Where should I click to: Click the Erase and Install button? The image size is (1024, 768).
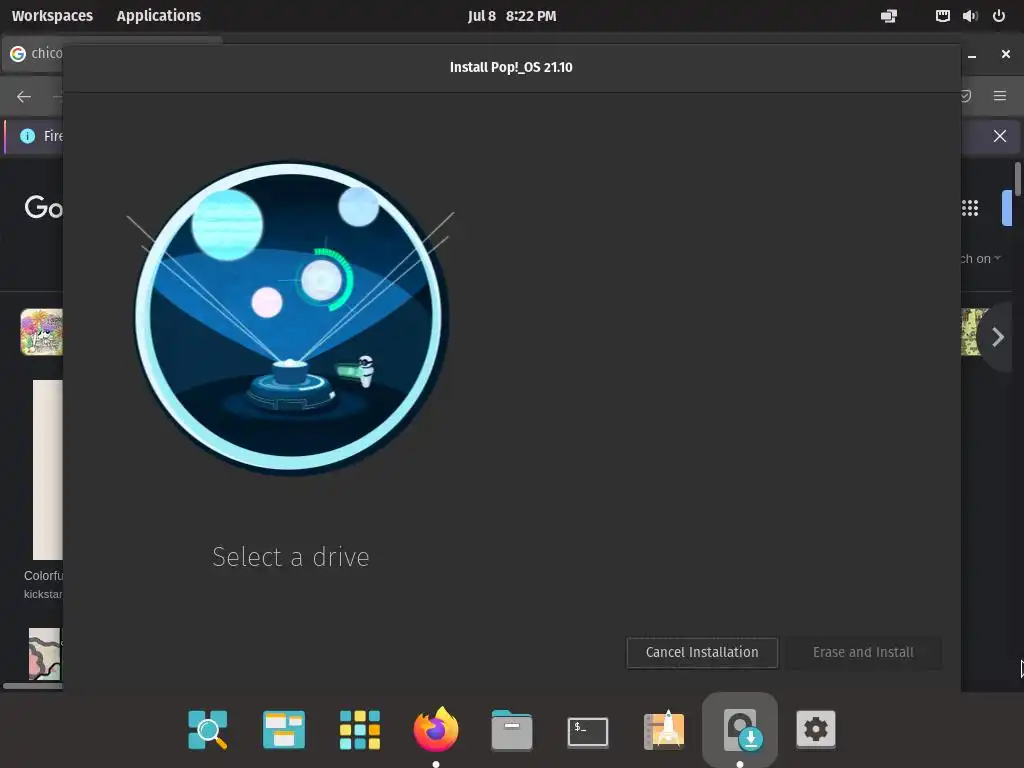point(863,652)
